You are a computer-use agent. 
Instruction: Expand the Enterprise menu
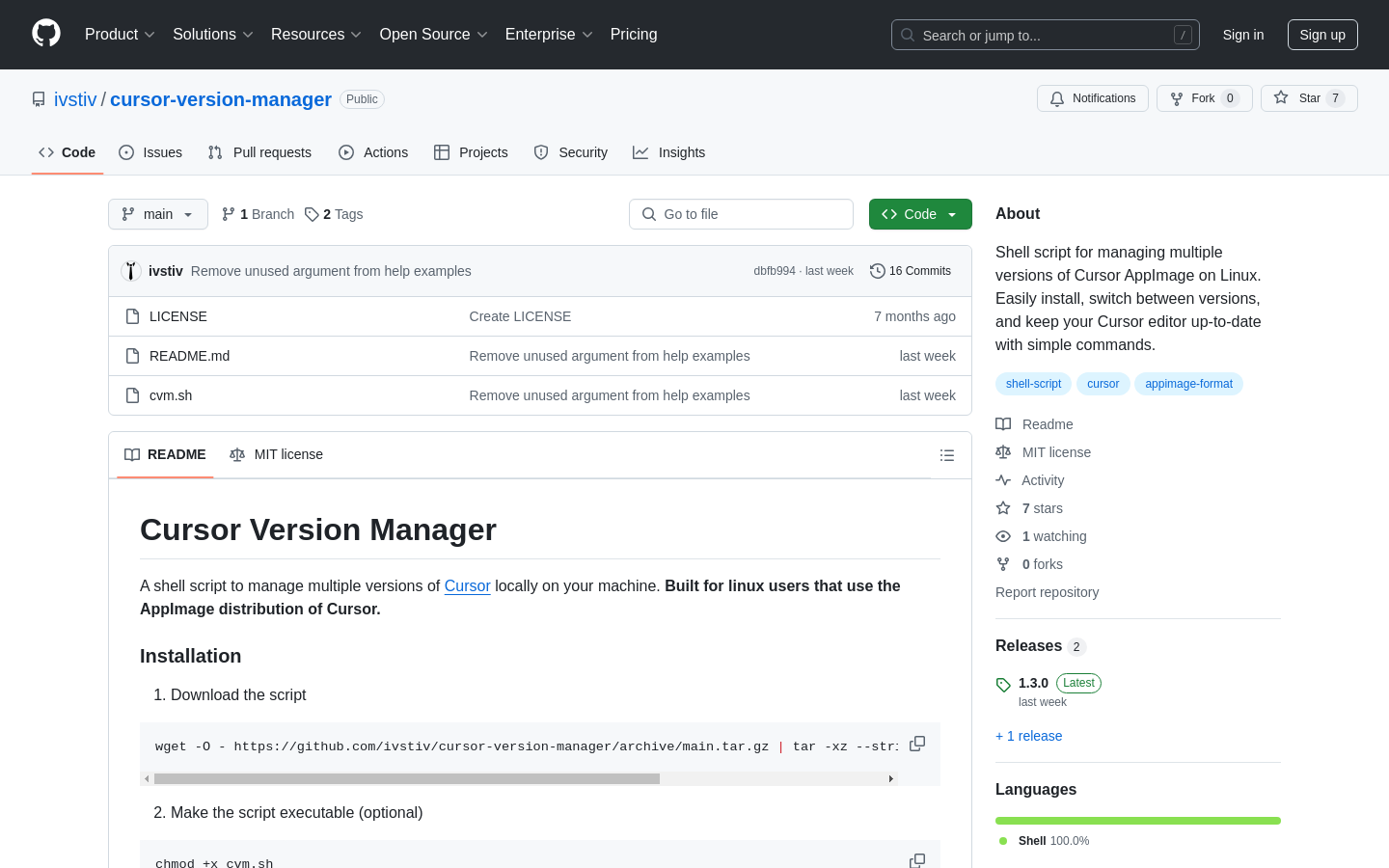[549, 35]
